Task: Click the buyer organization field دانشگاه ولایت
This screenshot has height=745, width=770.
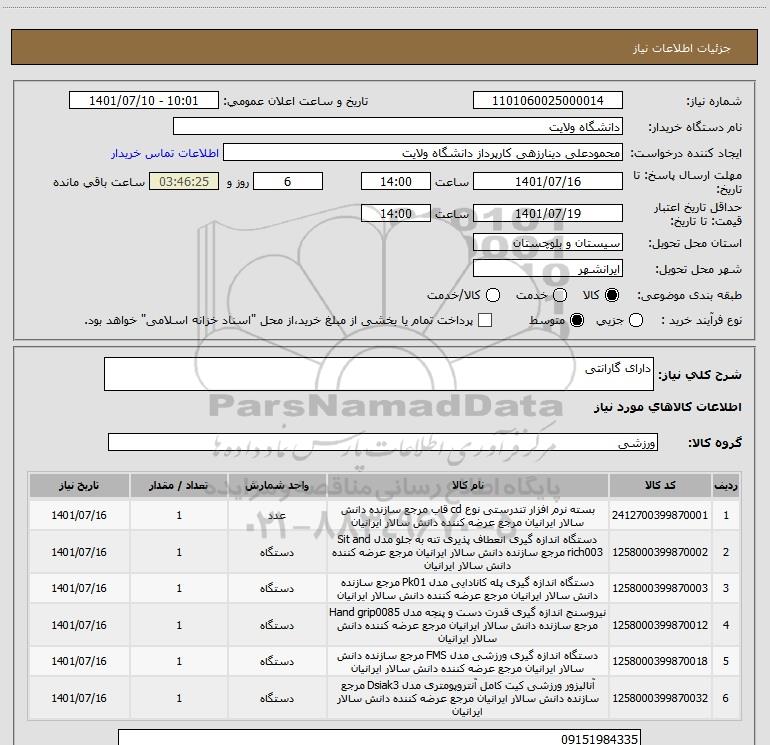Action: coord(398,126)
